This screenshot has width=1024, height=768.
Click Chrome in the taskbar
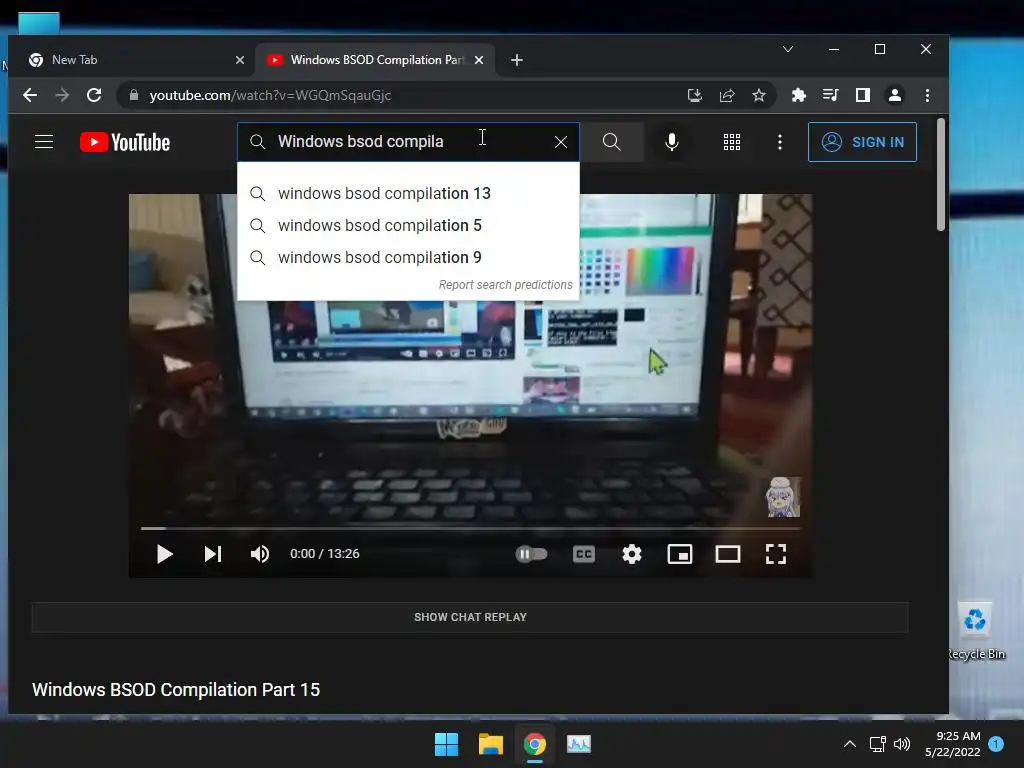pos(535,744)
